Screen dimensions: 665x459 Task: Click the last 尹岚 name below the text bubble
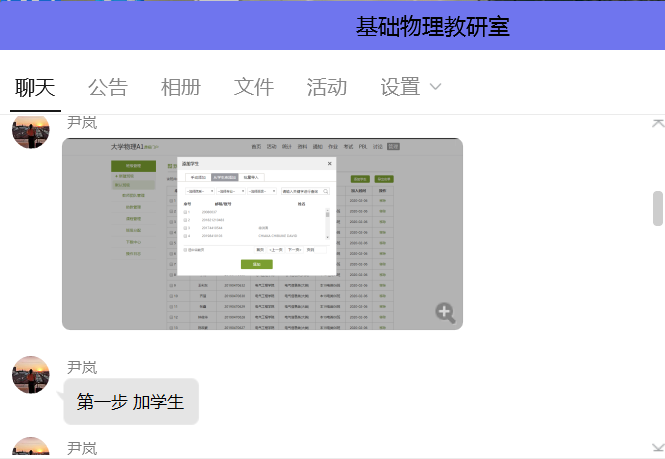tap(82, 449)
